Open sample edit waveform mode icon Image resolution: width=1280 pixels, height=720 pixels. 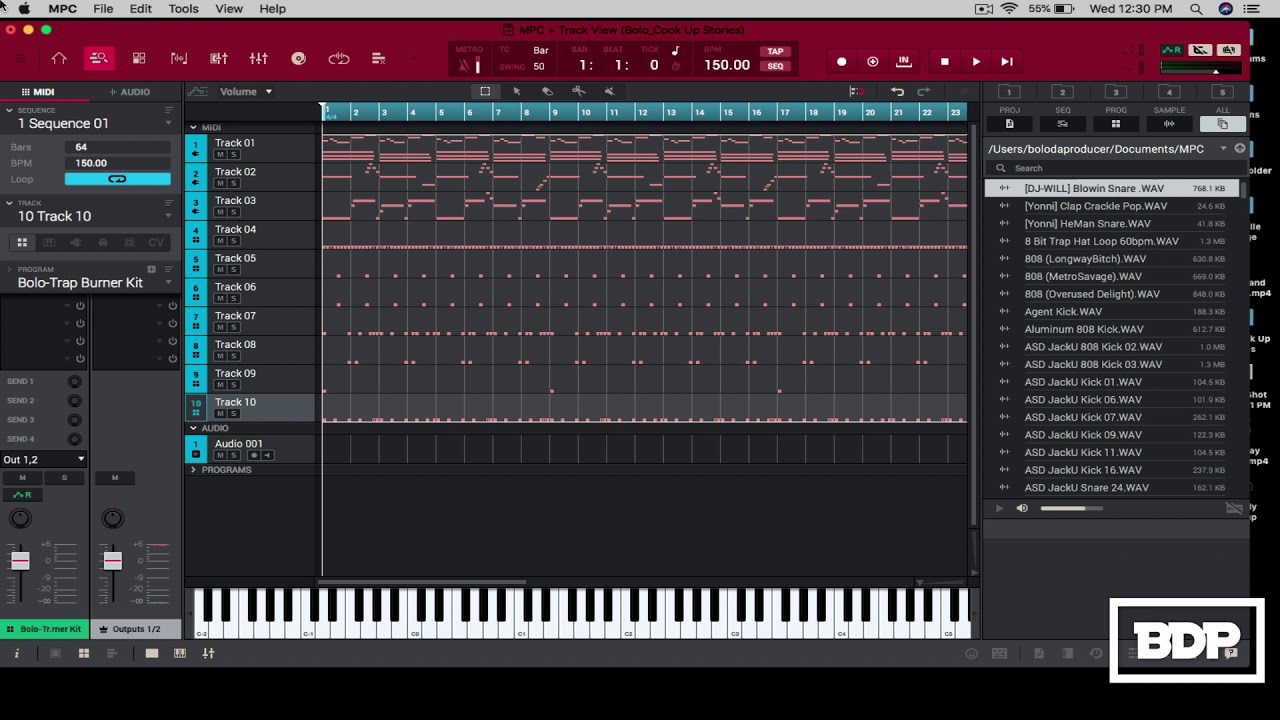coord(179,59)
